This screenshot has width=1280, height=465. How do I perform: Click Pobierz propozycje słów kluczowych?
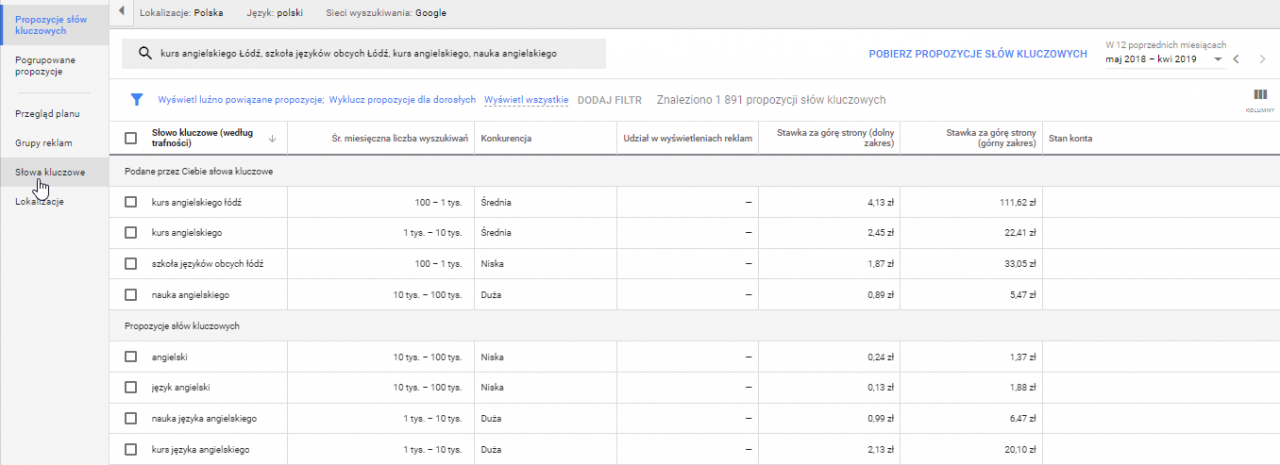tap(977, 54)
